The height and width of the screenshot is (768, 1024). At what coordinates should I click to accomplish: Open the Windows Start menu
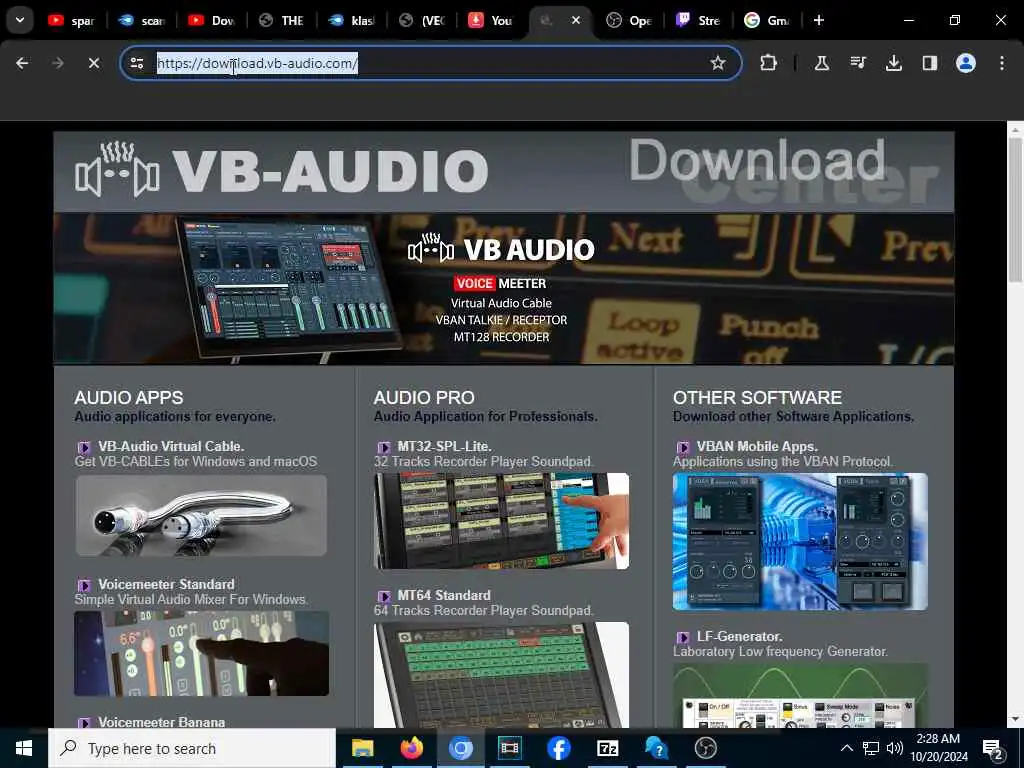point(24,748)
